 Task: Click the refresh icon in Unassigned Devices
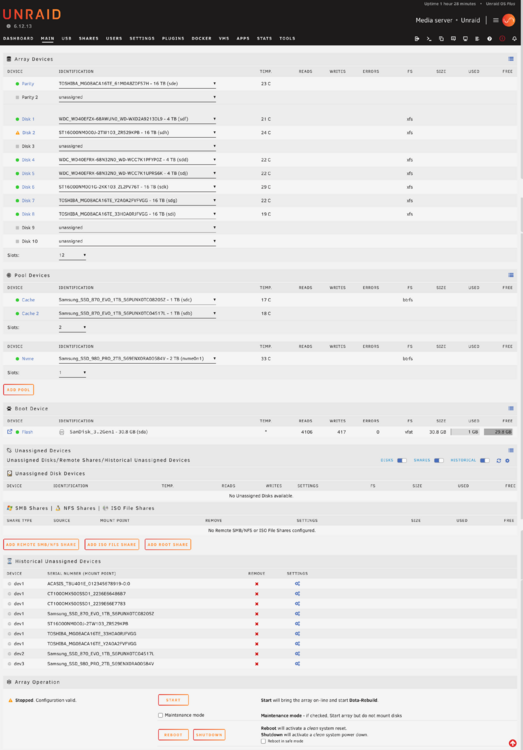[499, 461]
